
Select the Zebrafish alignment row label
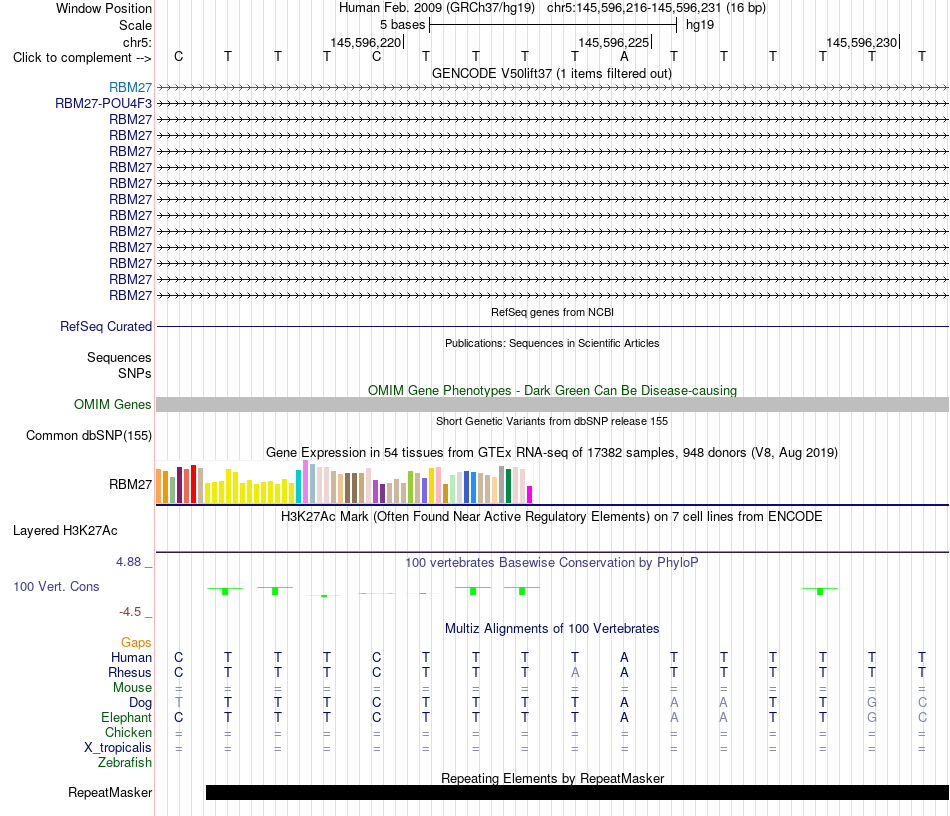125,763
